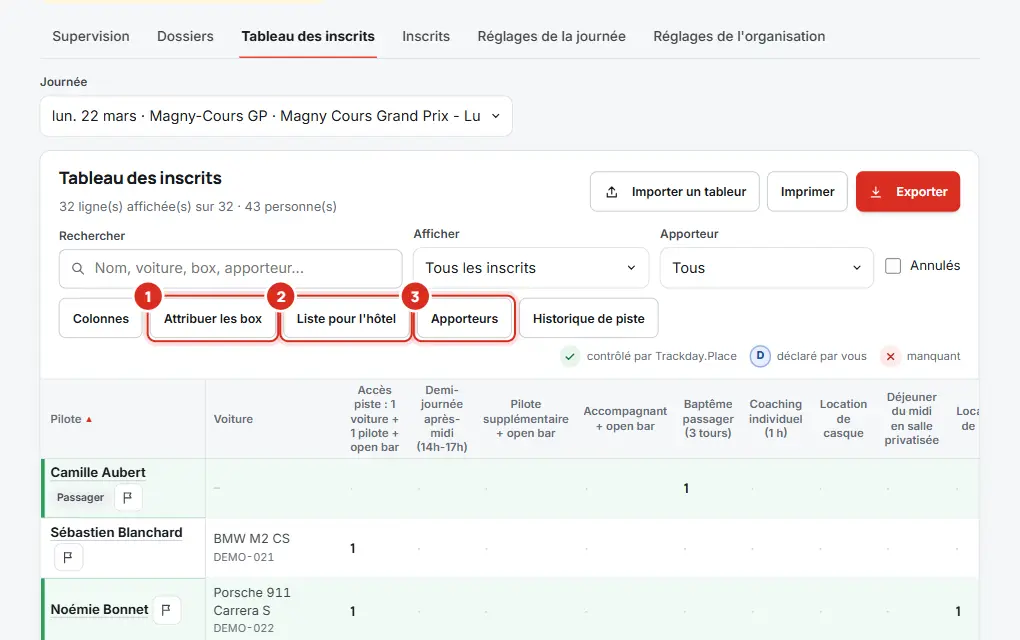Open Sébastien Blanchard's name link
Image resolution: width=1020 pixels, height=640 pixels.
click(x=116, y=533)
